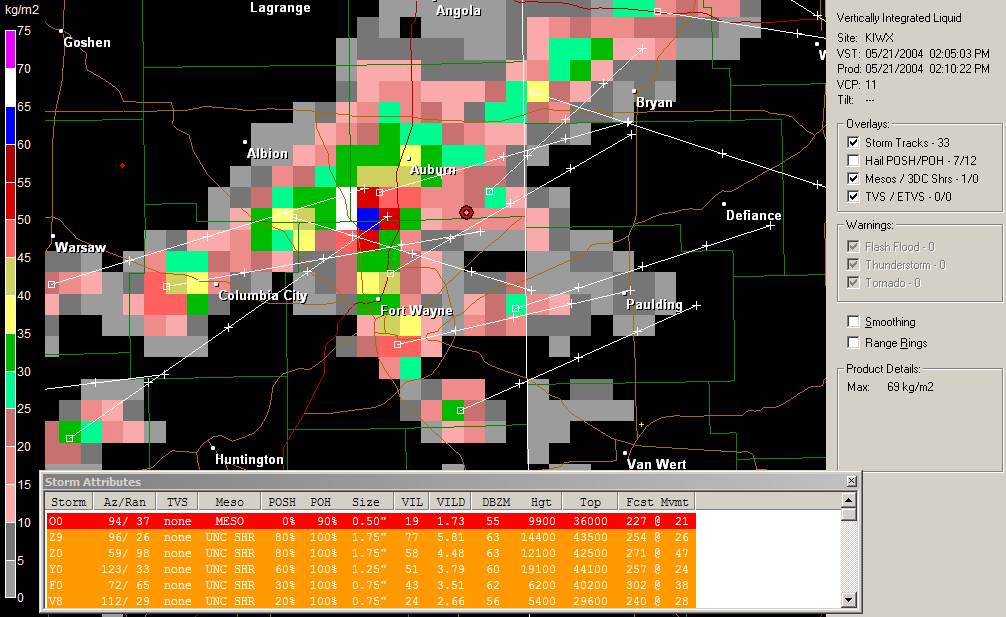Click the Storm Attributes scroll down arrow
Viewport: 1006px width, 617px height.
(x=848, y=600)
